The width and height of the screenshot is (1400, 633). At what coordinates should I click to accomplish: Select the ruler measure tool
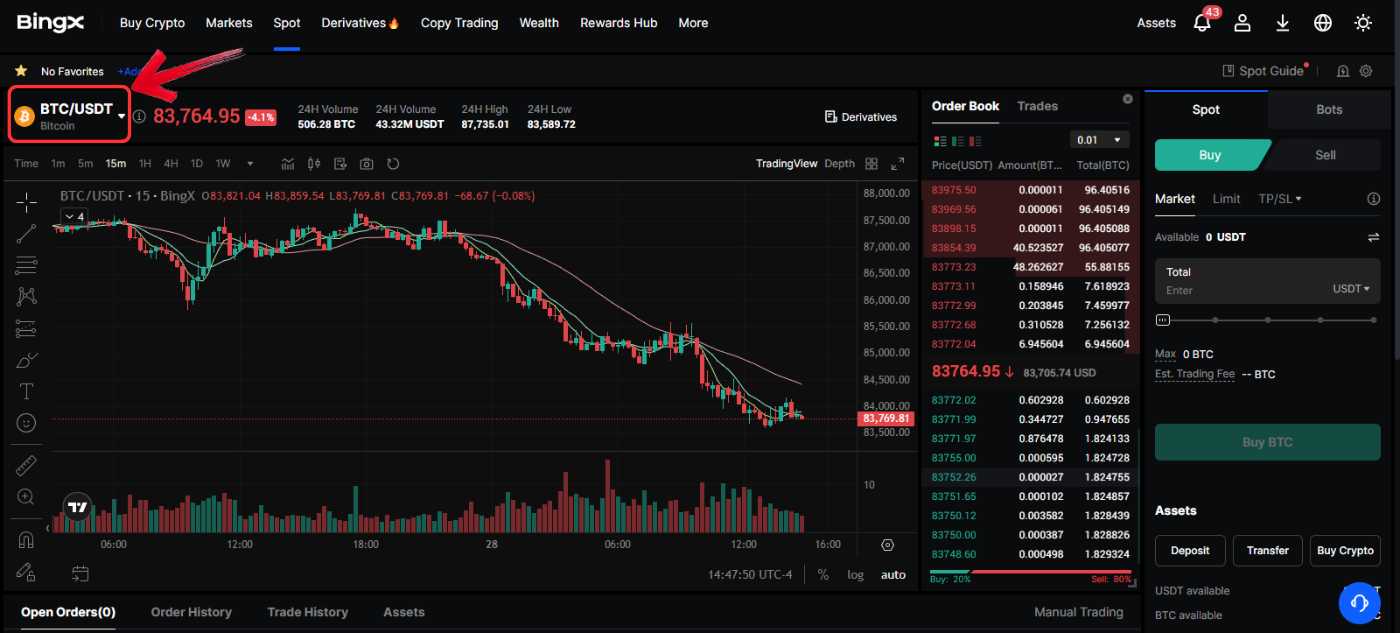(26, 465)
